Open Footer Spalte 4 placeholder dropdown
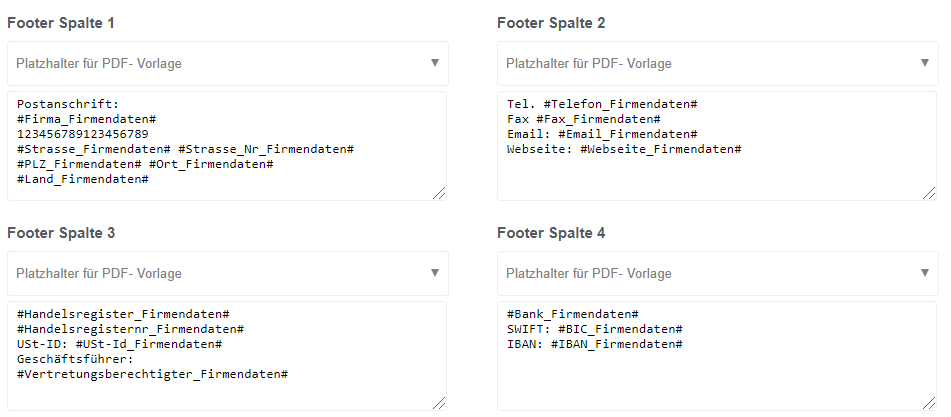The image size is (951, 417). tap(717, 273)
